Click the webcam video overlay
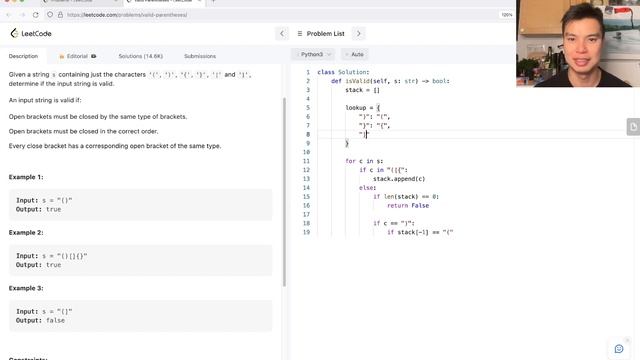The height and width of the screenshot is (360, 640). click(578, 43)
